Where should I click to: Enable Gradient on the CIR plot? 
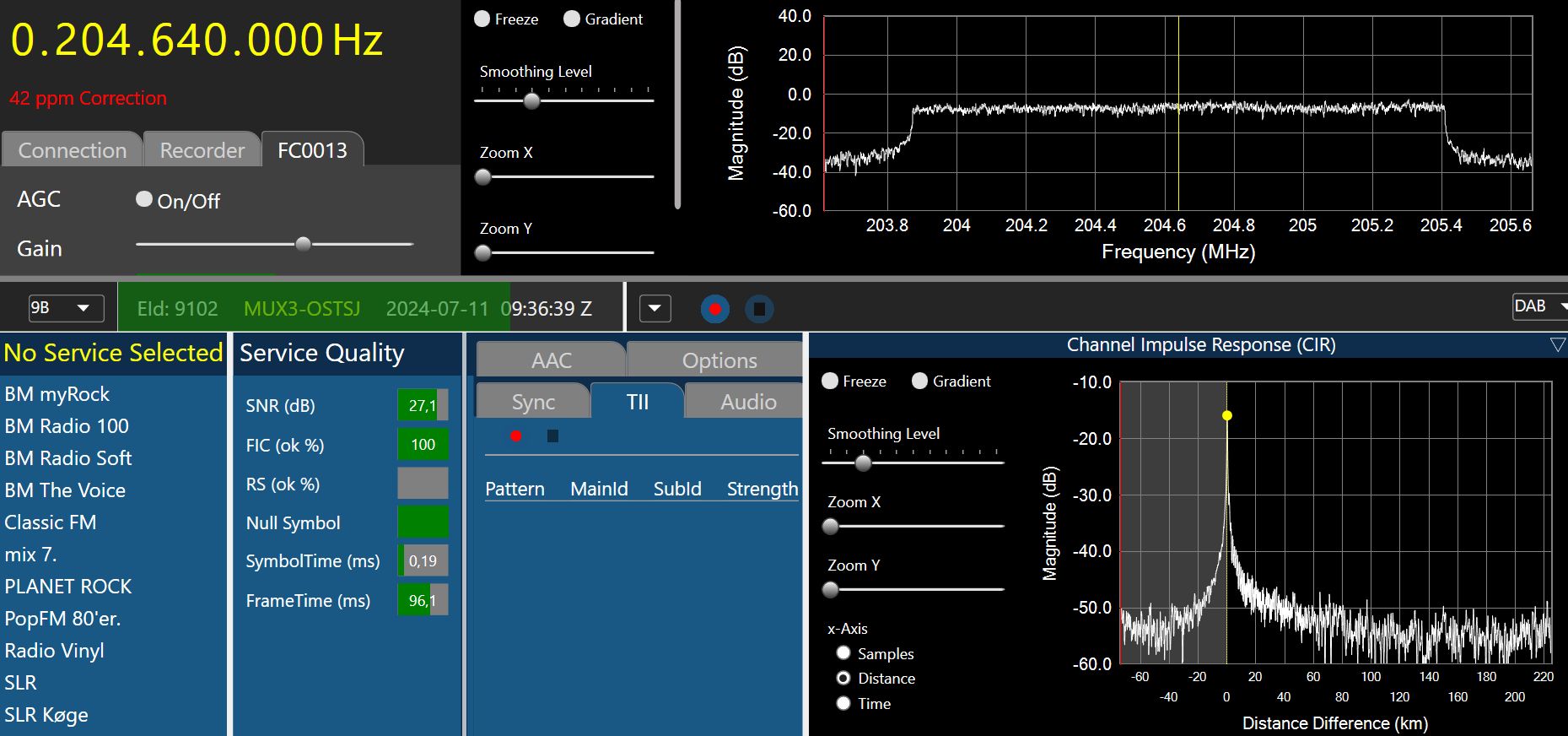tap(919, 381)
